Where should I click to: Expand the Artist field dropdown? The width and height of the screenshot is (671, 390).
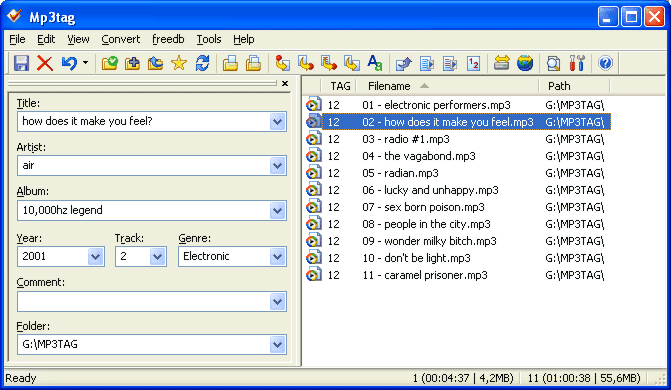click(x=277, y=166)
